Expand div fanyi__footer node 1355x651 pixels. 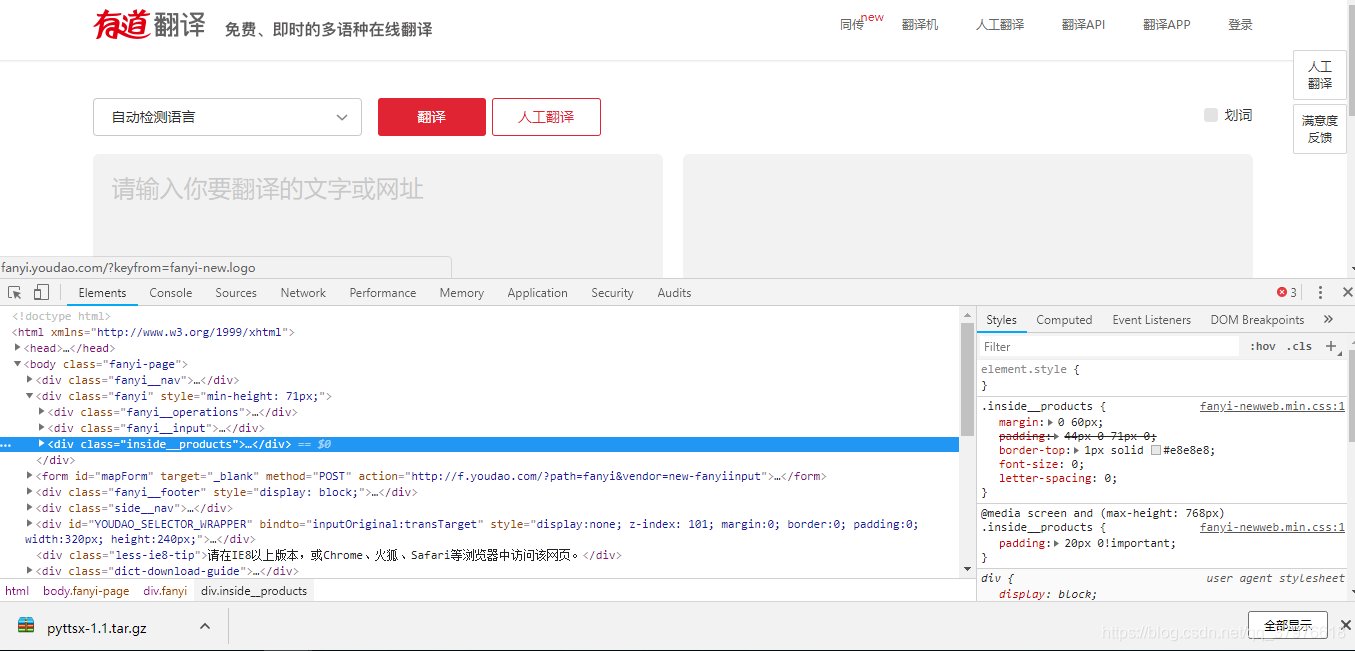(x=30, y=492)
